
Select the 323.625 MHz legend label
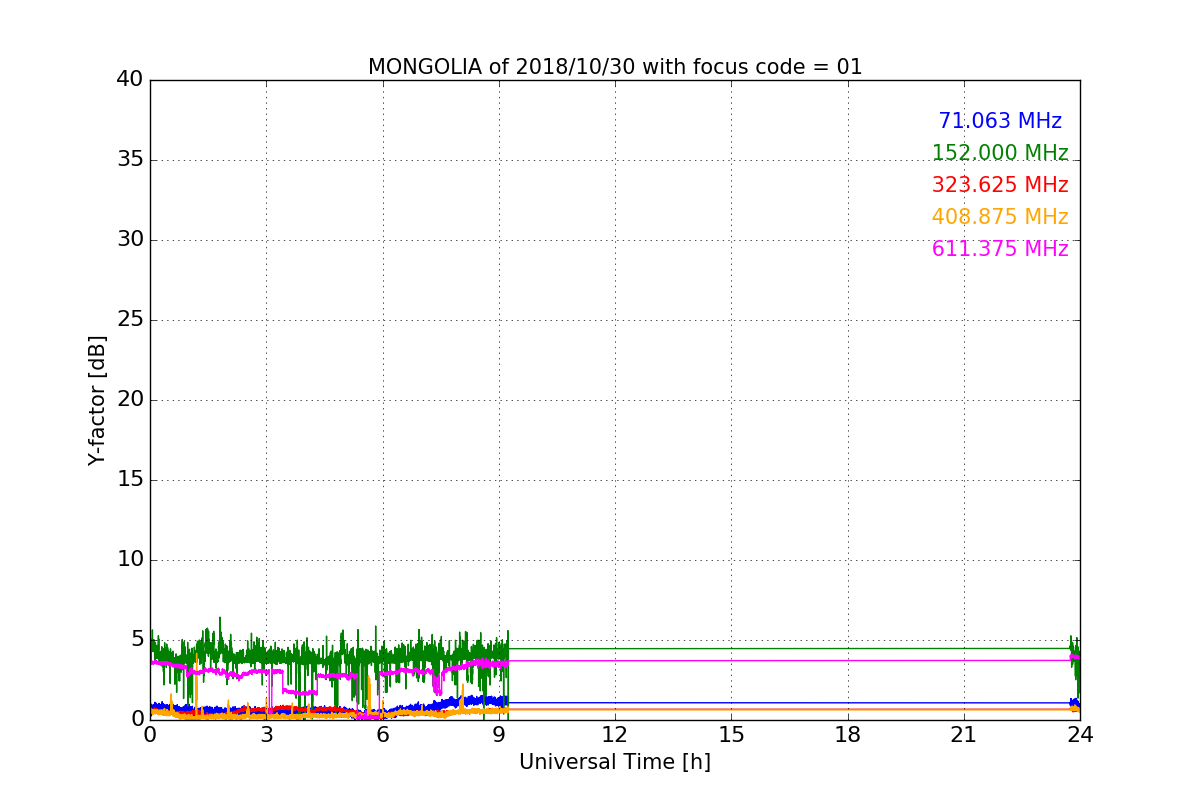(x=1000, y=185)
